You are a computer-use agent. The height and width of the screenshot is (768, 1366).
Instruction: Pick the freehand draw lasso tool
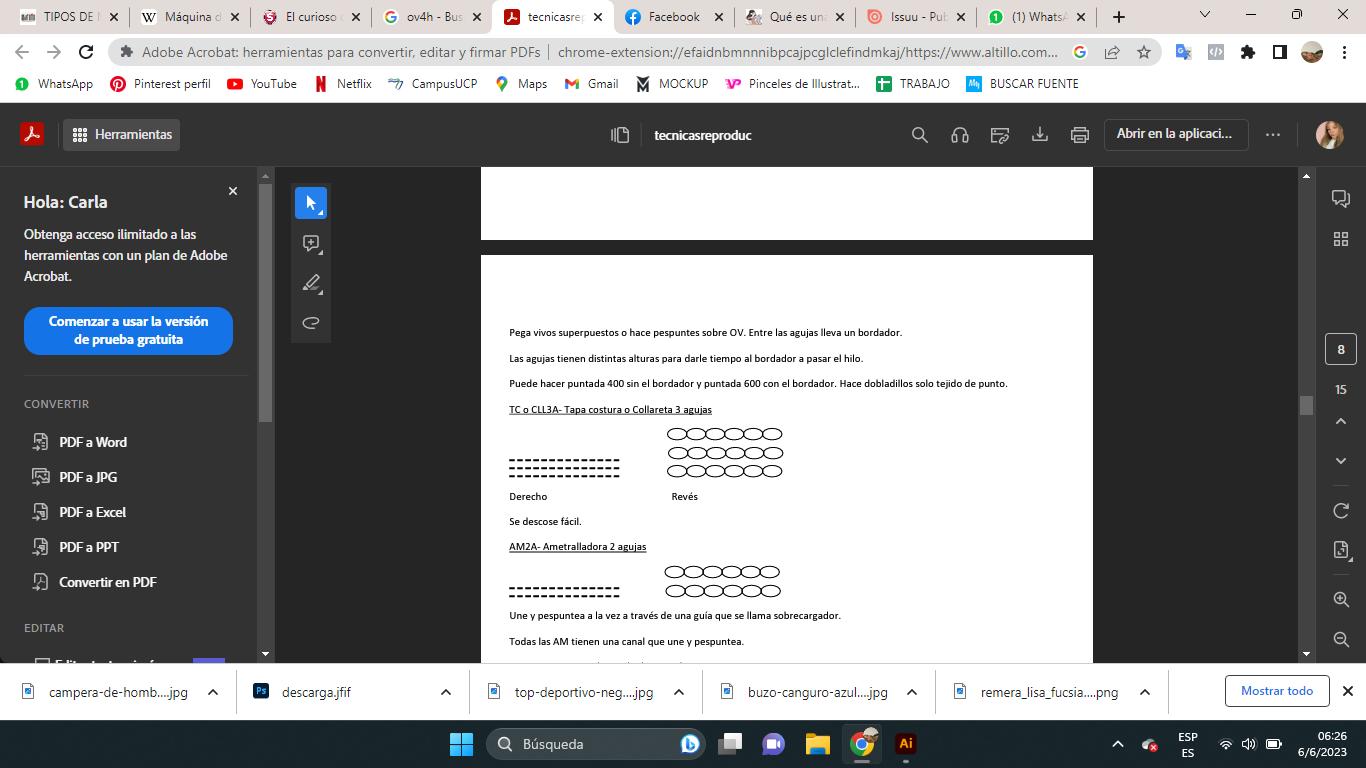coord(311,323)
